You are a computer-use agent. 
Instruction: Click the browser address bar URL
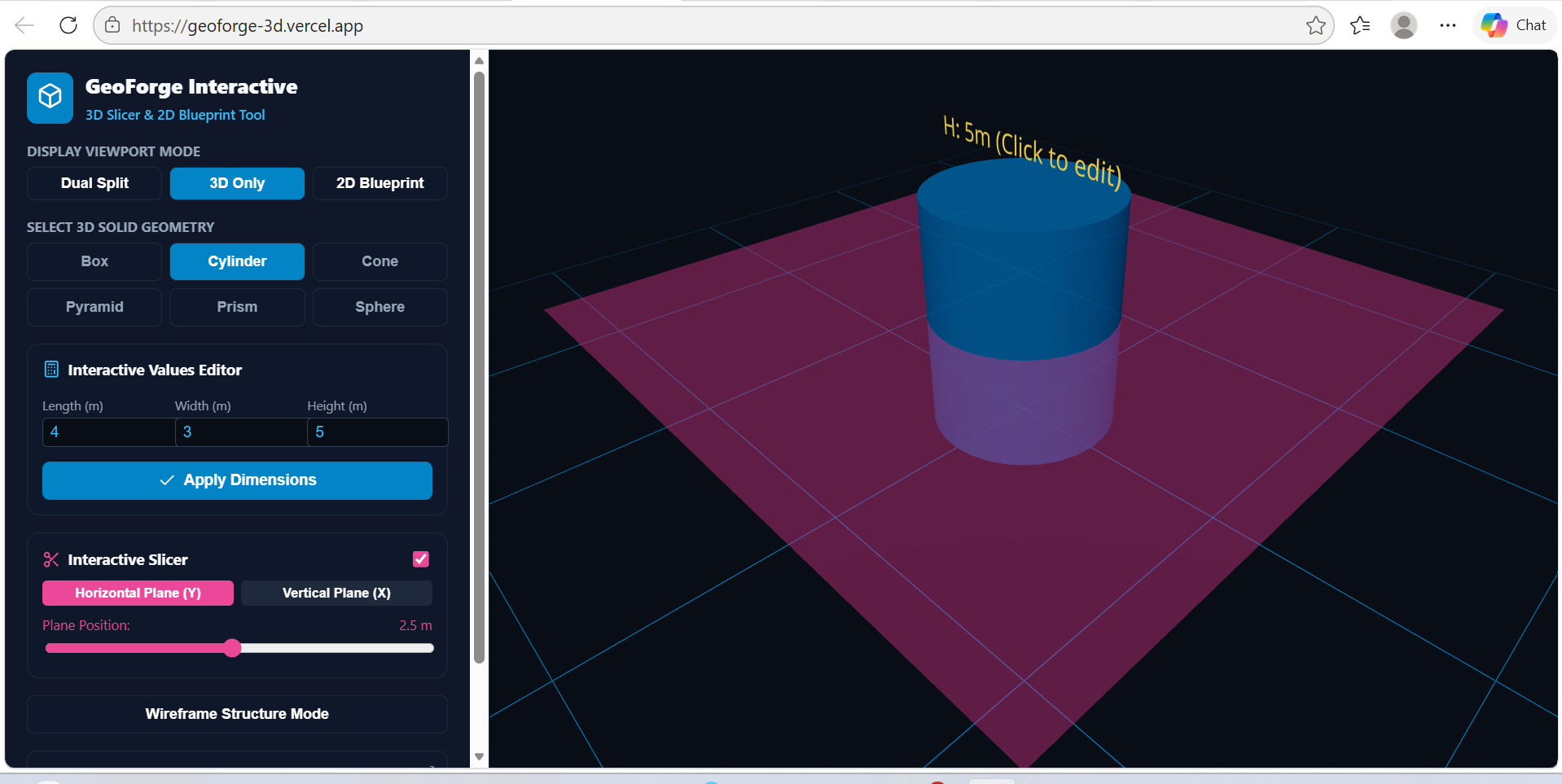coord(248,26)
